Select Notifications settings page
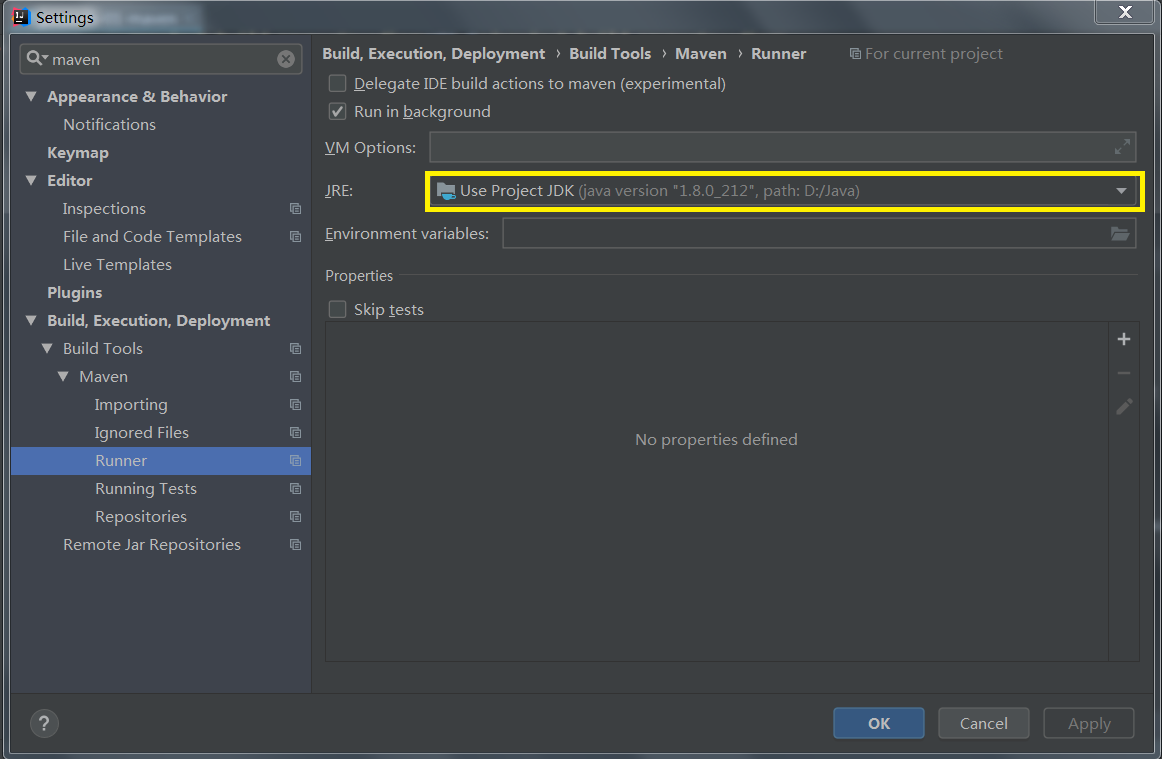Viewport: 1162px width, 759px height. pos(110,125)
